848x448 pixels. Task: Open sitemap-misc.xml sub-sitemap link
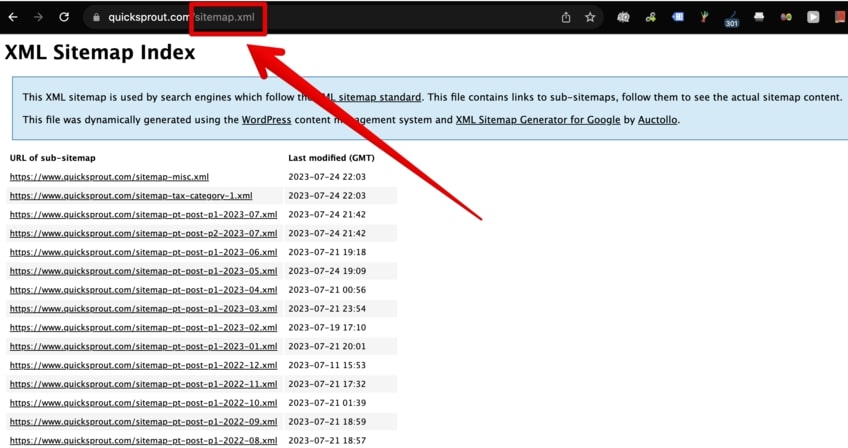tap(109, 177)
